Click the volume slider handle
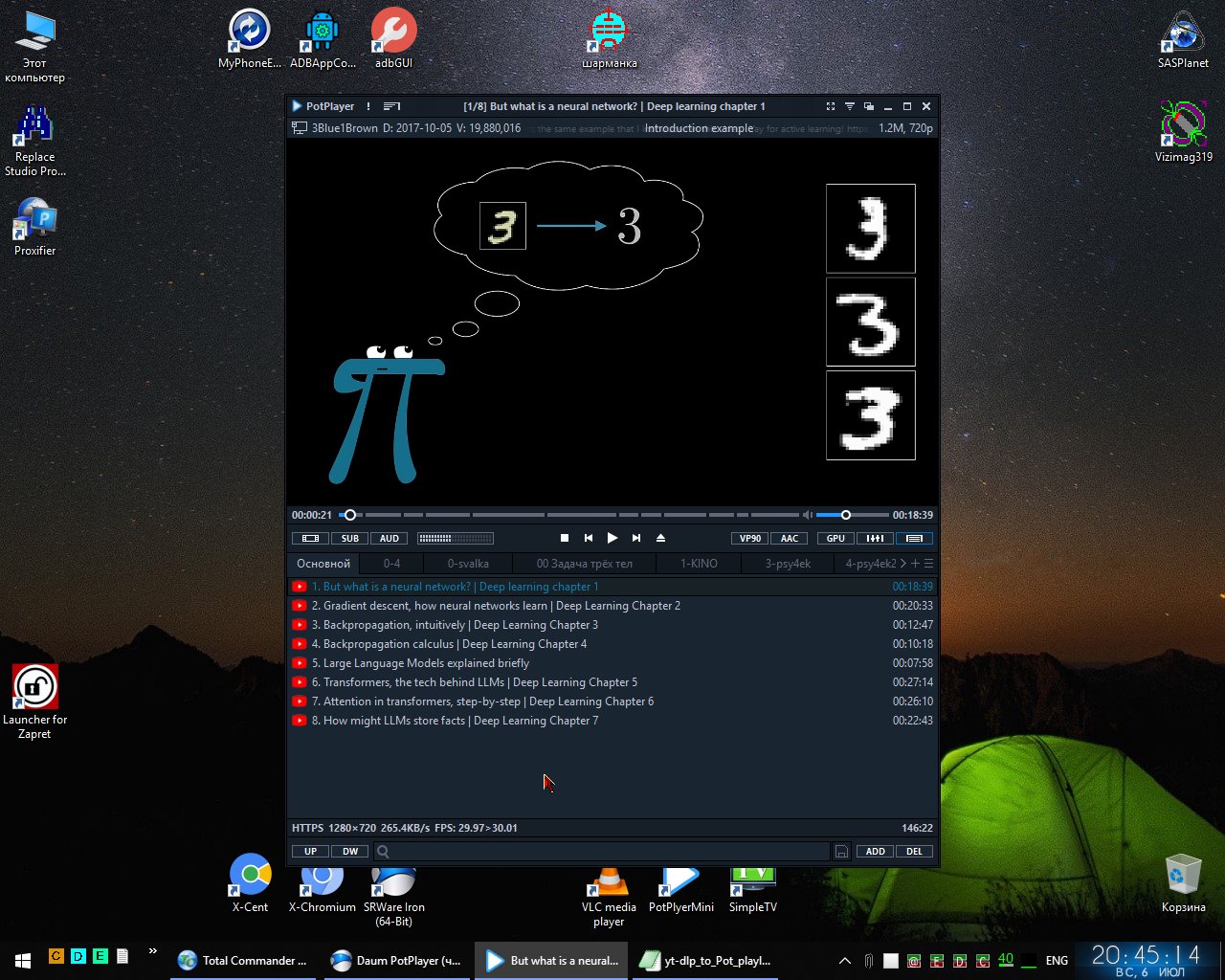Image resolution: width=1225 pixels, height=980 pixels. (x=846, y=515)
